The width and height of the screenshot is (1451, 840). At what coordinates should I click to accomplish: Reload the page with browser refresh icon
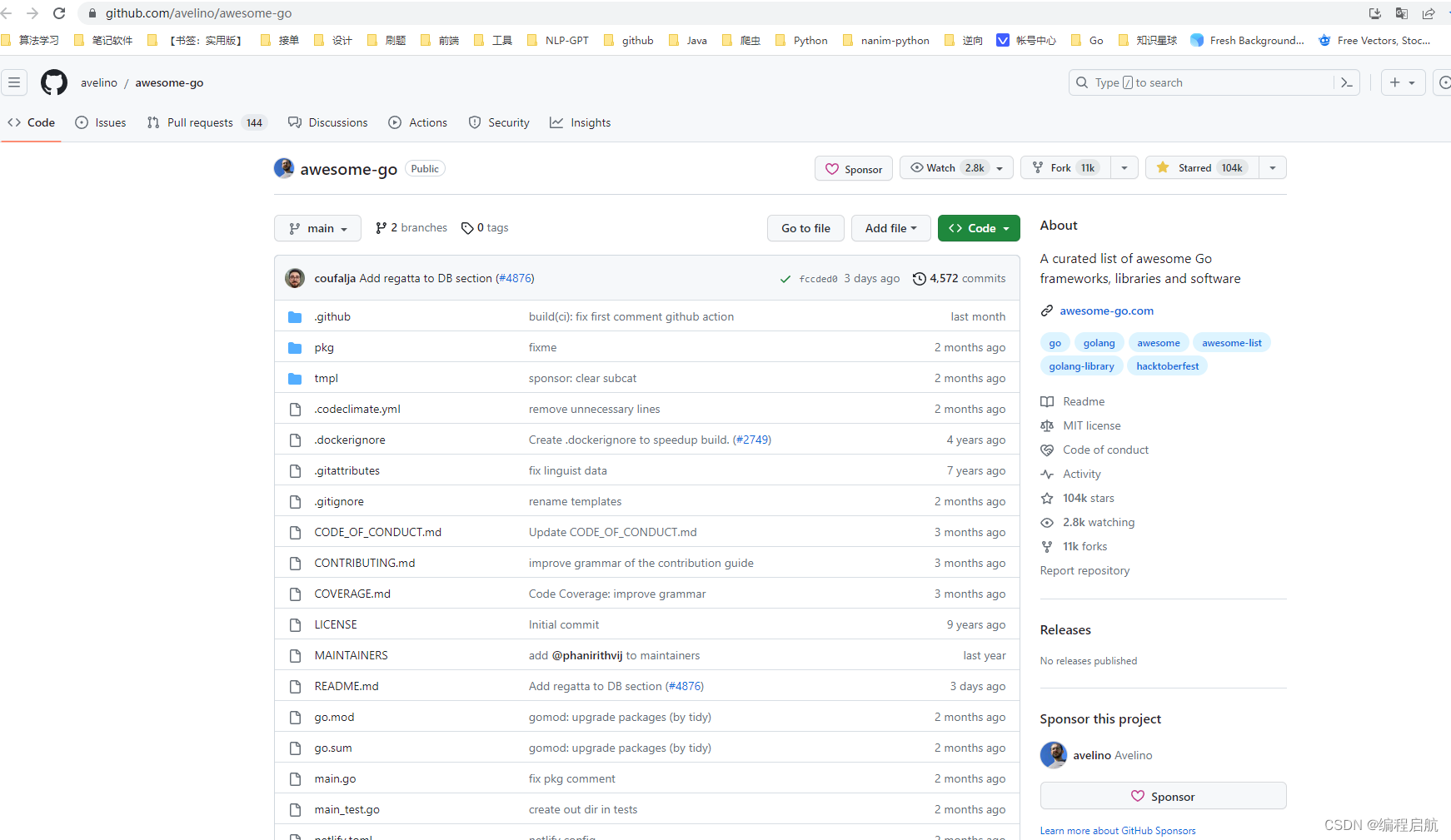(59, 13)
